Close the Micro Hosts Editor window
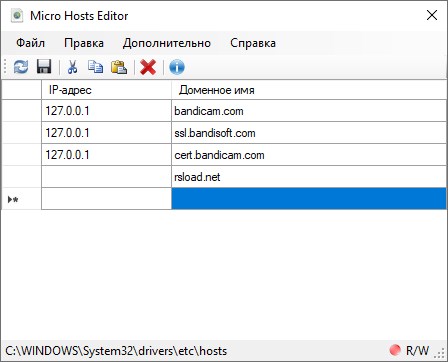This screenshot has width=448, height=362. tap(432, 15)
